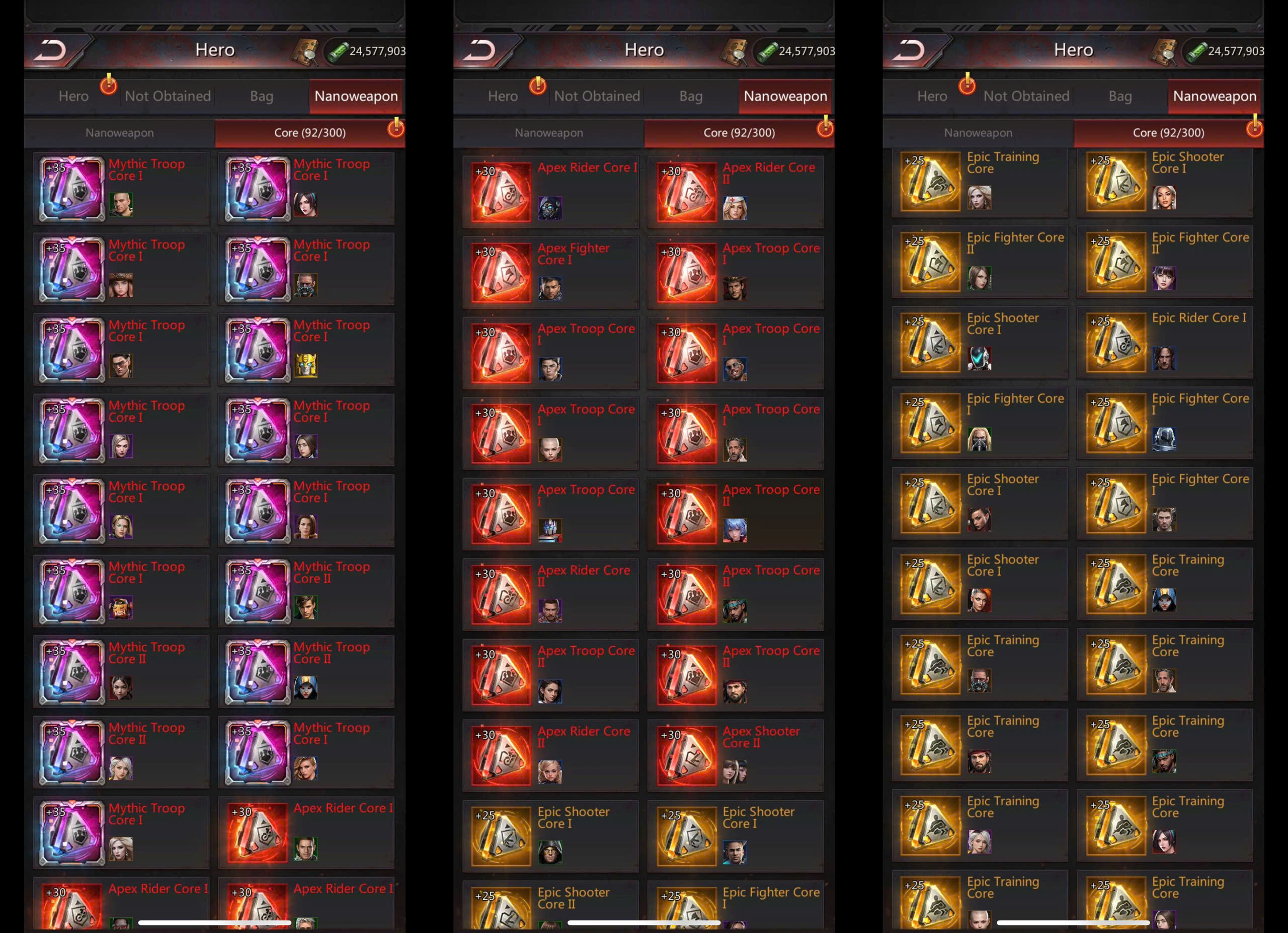Viewport: 1288px width, 933px height.
Task: Tap Nanoweapon main tab in right screen
Action: pyautogui.click(x=1215, y=96)
